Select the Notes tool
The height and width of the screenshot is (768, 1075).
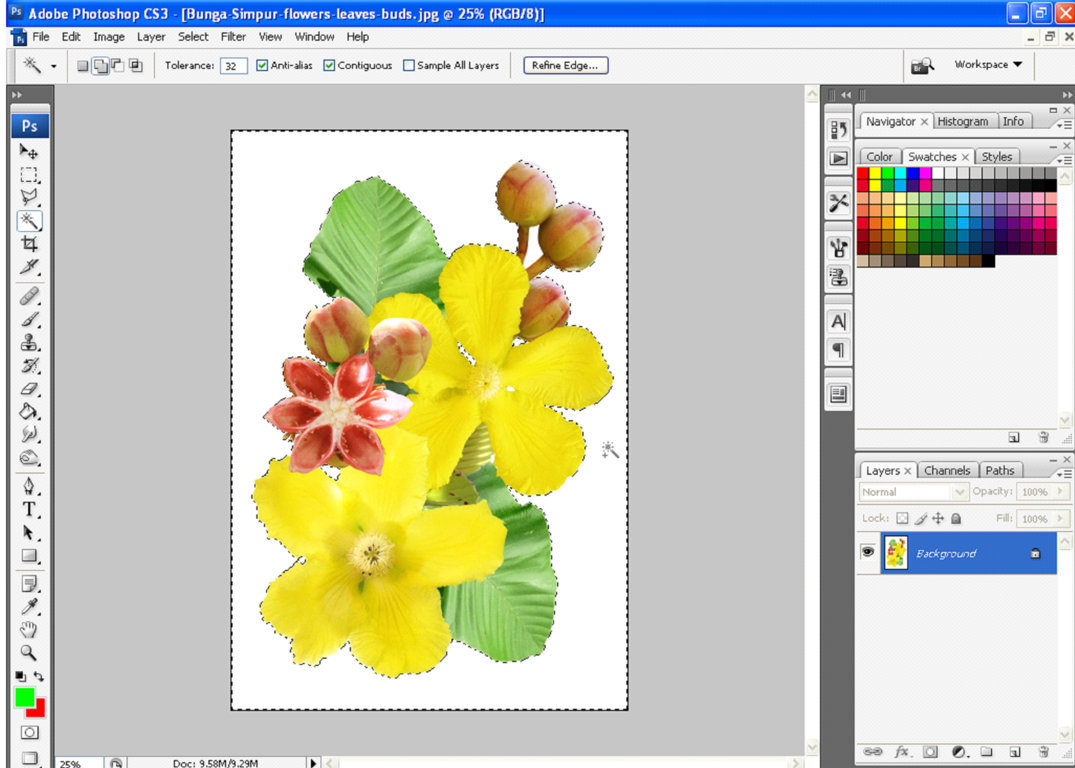[29, 584]
